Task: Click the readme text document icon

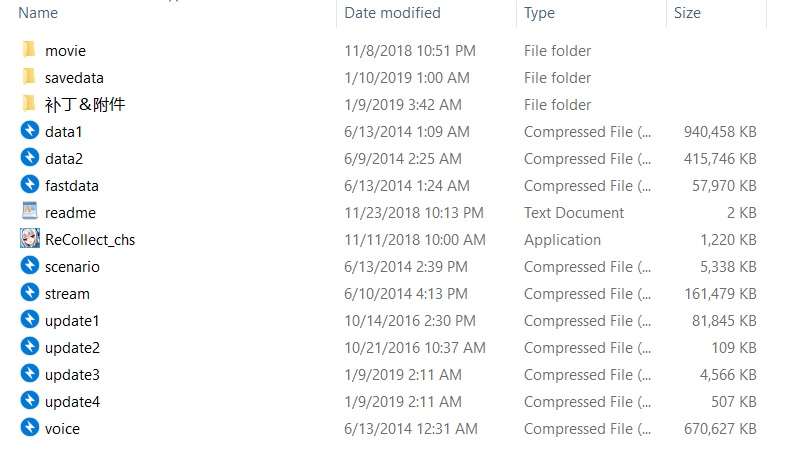Action: click(x=29, y=212)
